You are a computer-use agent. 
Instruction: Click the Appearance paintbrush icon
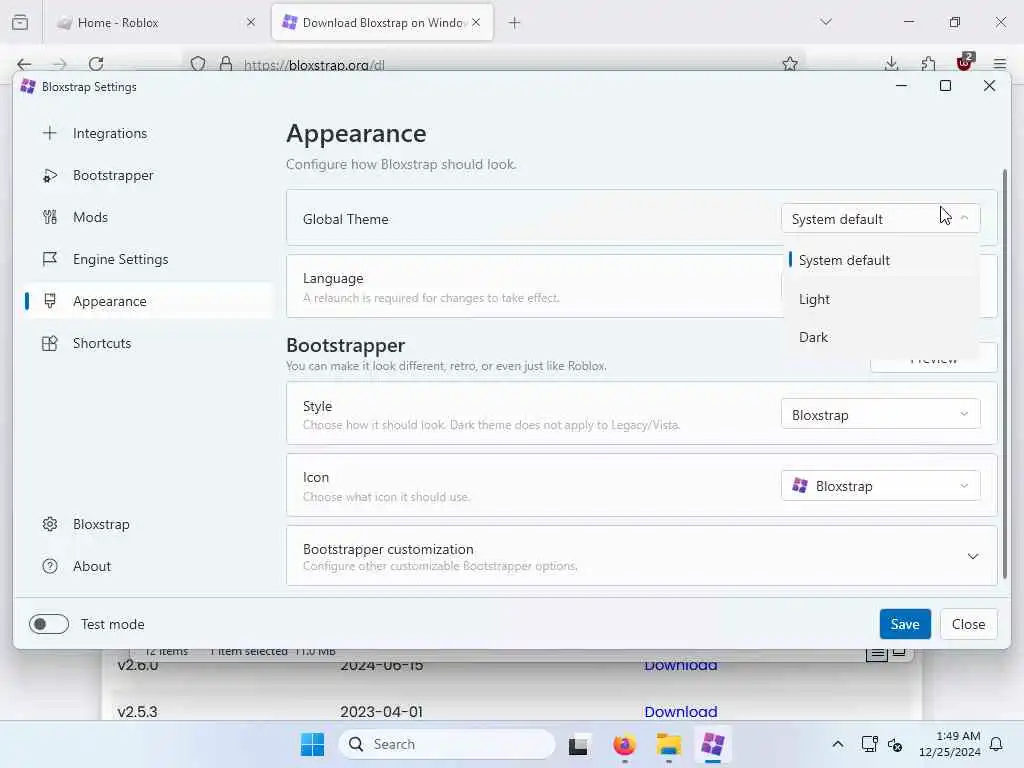pos(50,301)
